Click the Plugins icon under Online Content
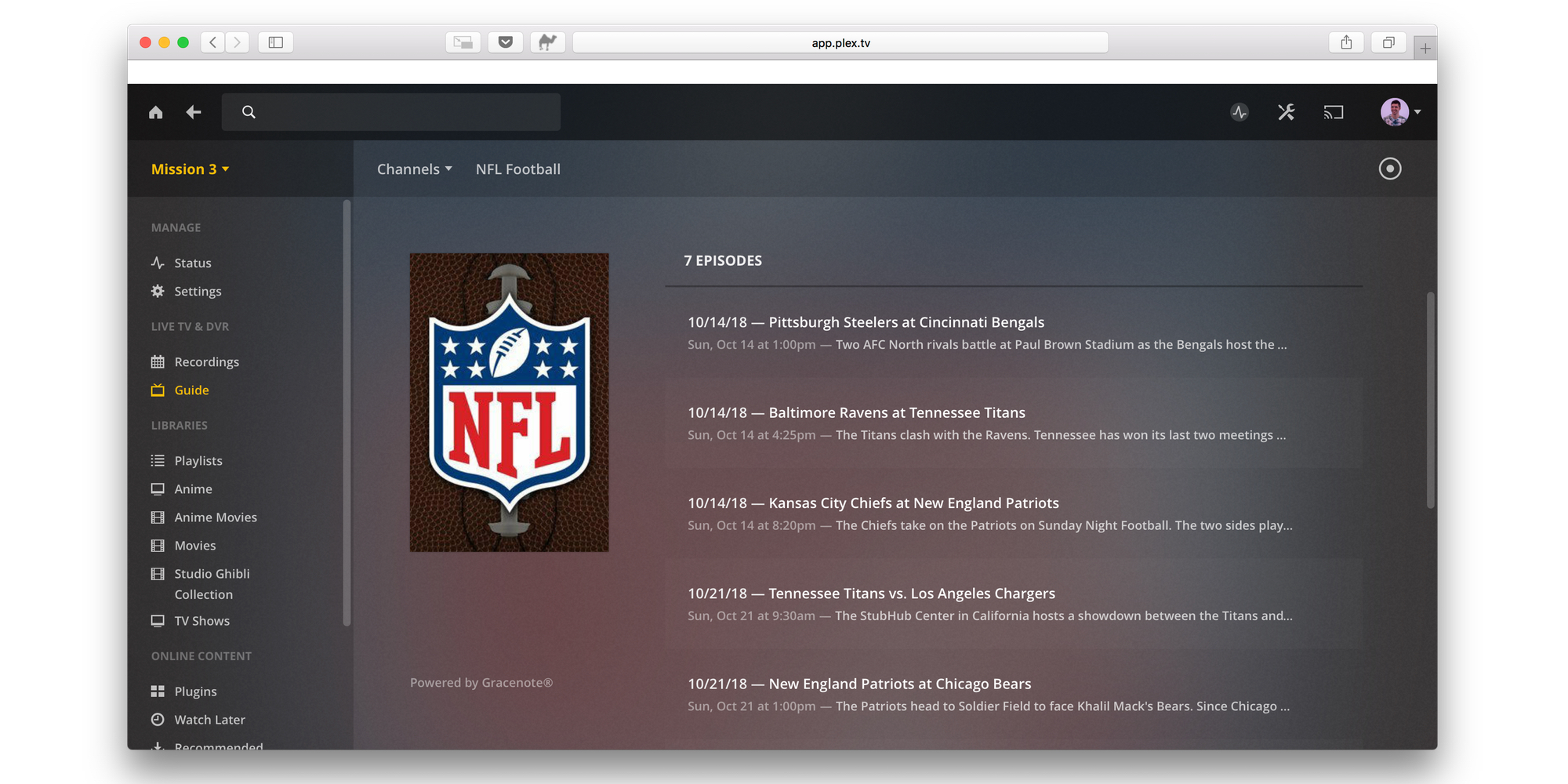 click(x=158, y=691)
